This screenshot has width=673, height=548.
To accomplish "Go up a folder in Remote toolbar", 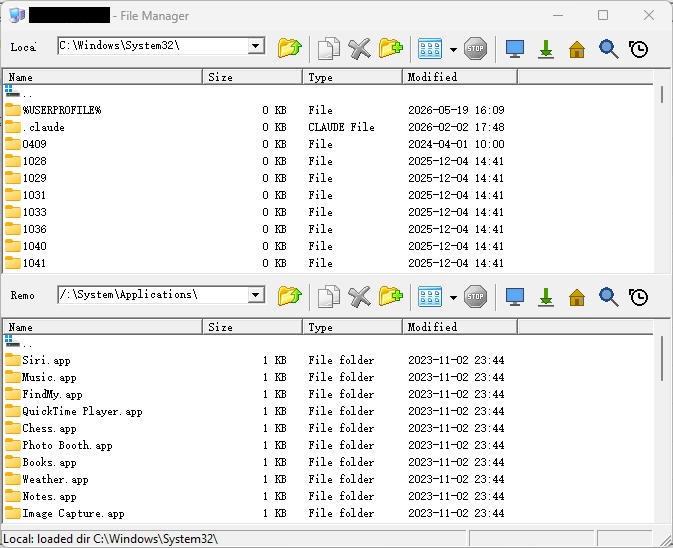I will pos(290,297).
